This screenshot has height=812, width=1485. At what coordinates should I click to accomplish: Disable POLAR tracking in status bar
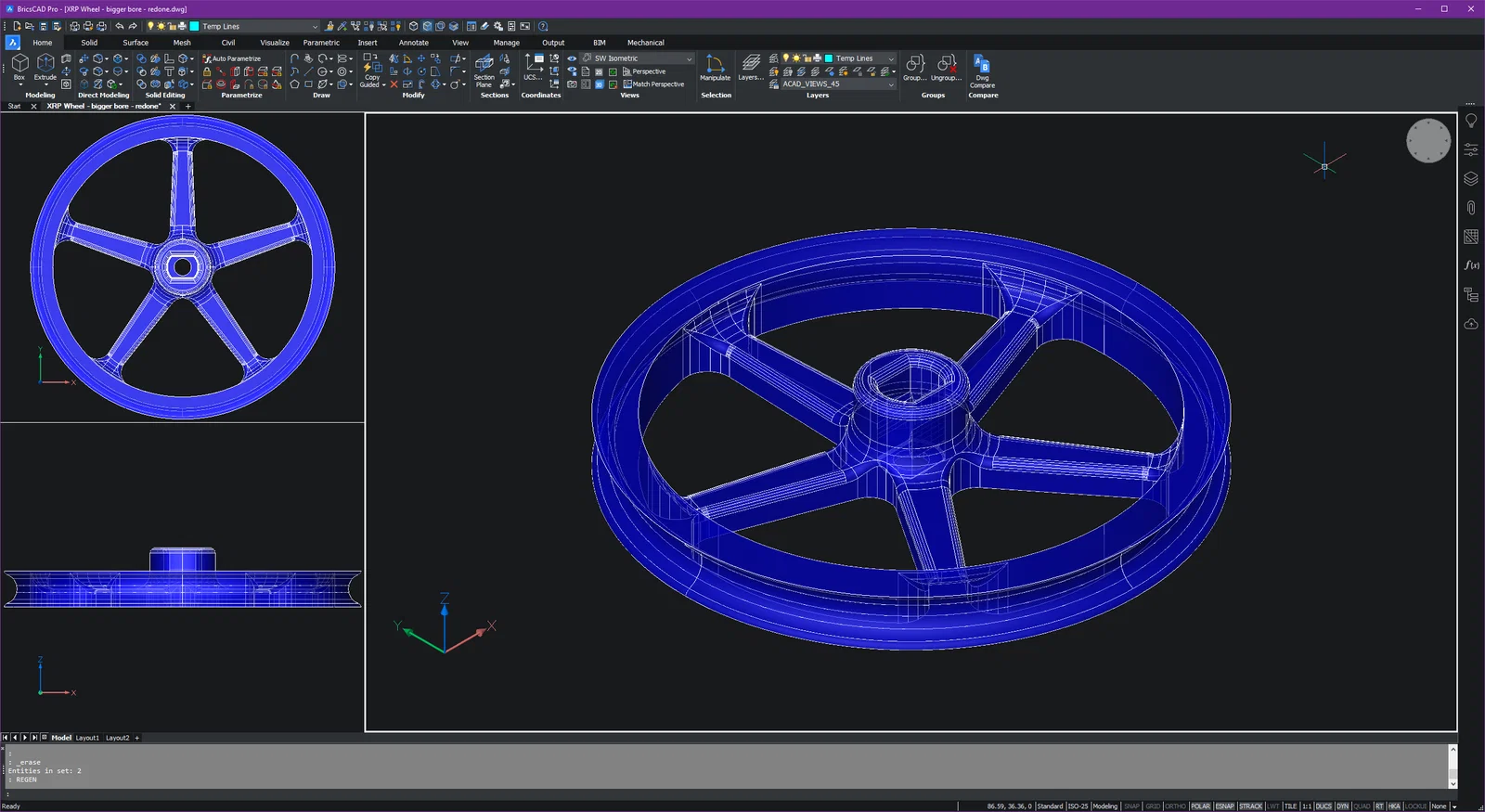click(1200, 806)
